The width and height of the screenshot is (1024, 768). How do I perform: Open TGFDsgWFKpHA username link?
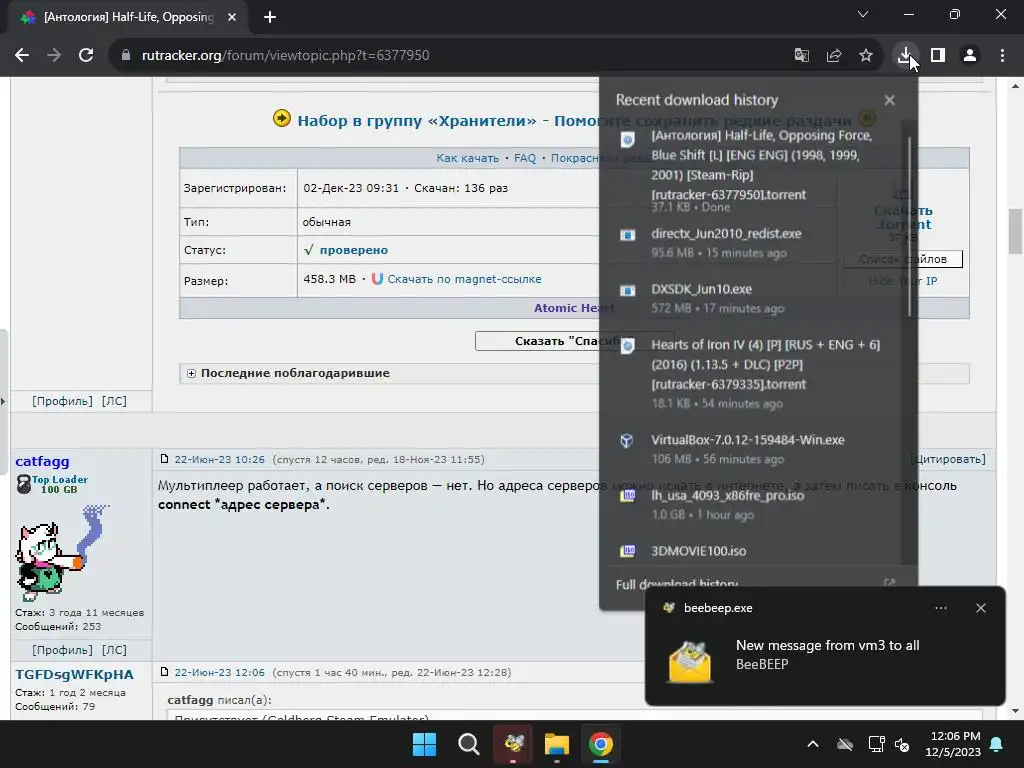[x=74, y=674]
